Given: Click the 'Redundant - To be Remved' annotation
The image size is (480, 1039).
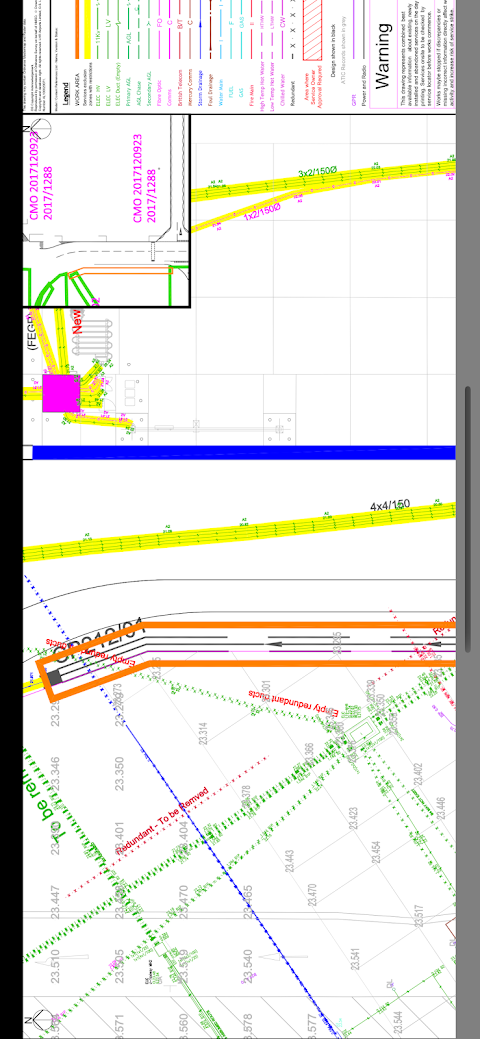Looking at the screenshot, I should (162, 820).
